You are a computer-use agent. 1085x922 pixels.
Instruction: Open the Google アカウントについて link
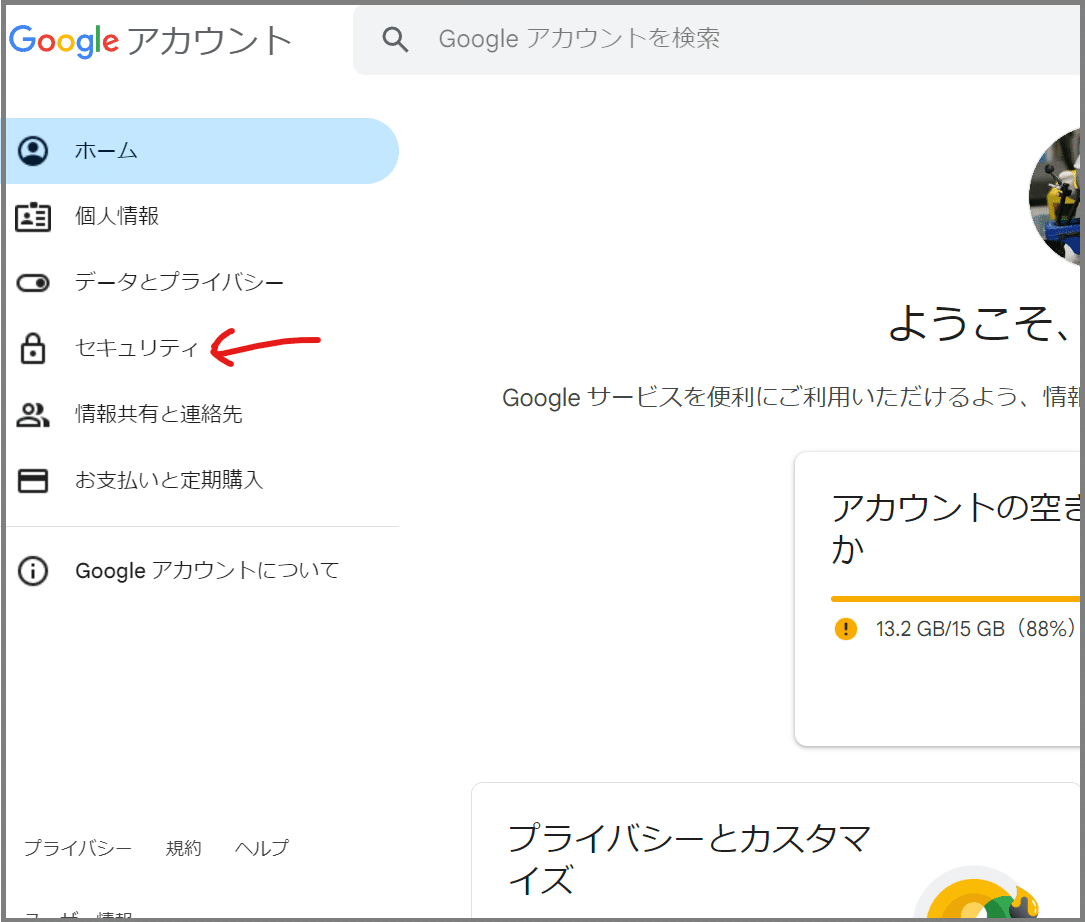(x=201, y=571)
